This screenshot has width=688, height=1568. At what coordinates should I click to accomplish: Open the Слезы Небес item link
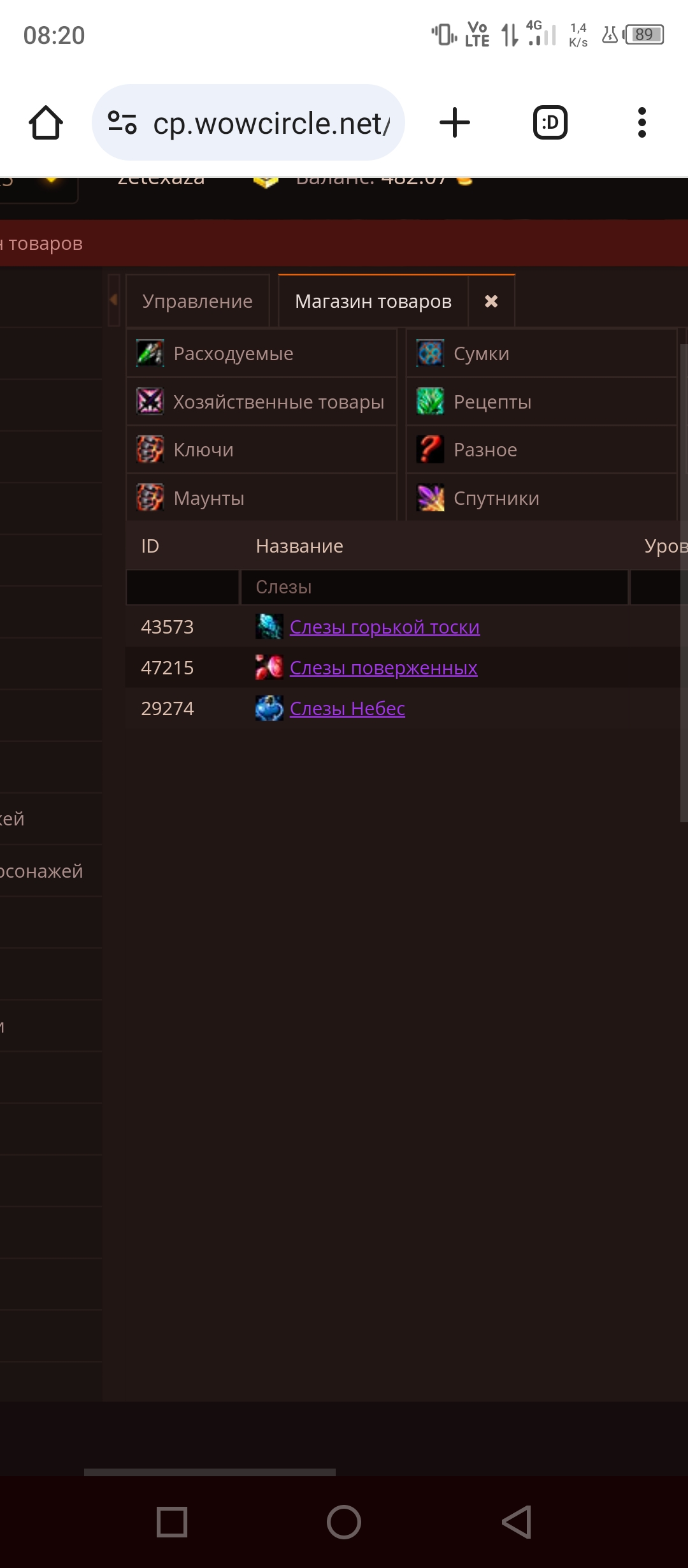point(347,708)
